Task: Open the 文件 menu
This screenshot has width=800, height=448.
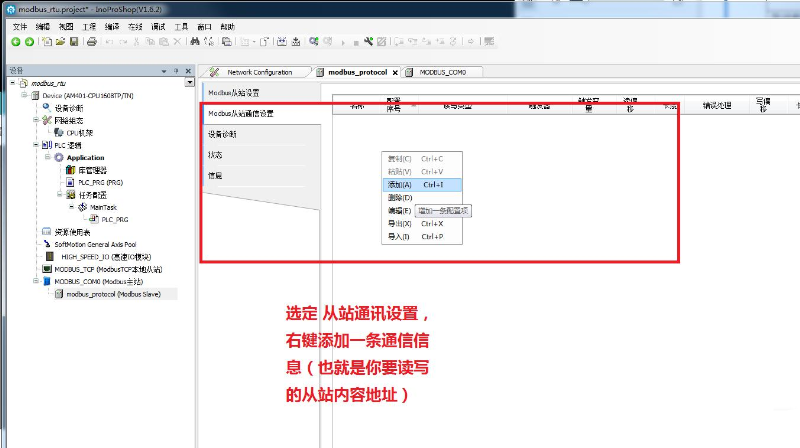Action: 20,27
